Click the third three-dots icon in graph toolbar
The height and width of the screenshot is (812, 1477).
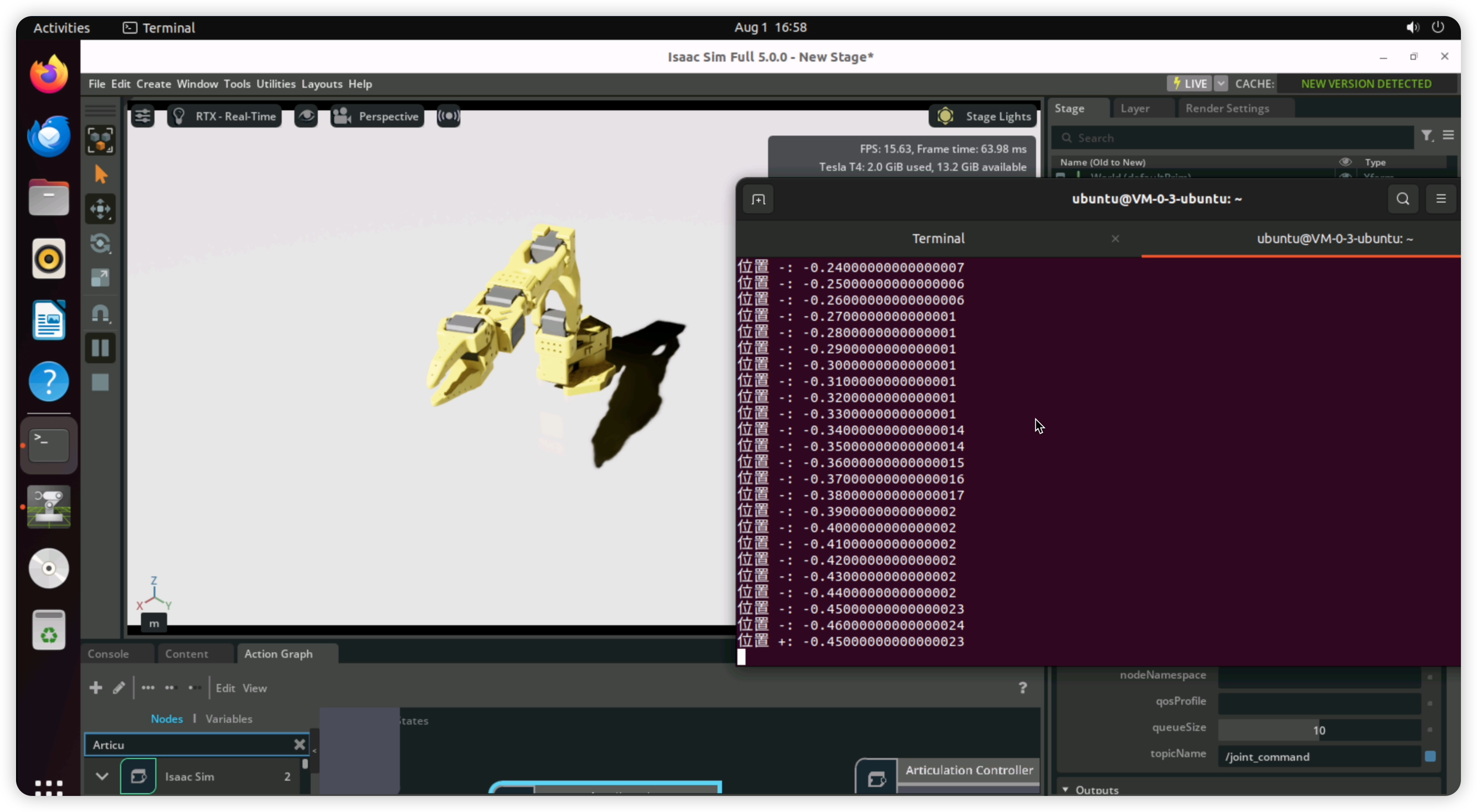pos(195,688)
